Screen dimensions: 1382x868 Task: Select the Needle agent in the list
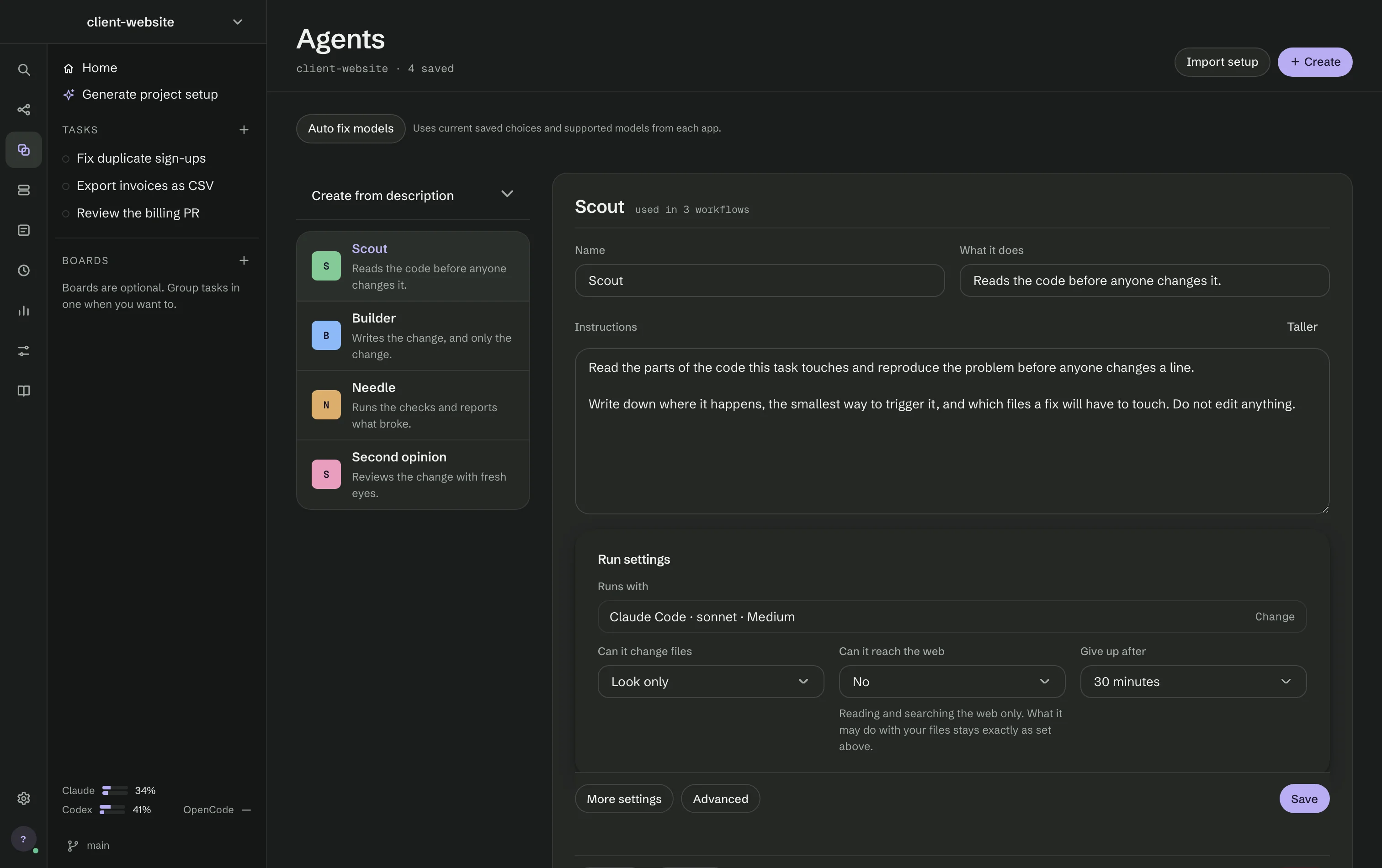[413, 405]
